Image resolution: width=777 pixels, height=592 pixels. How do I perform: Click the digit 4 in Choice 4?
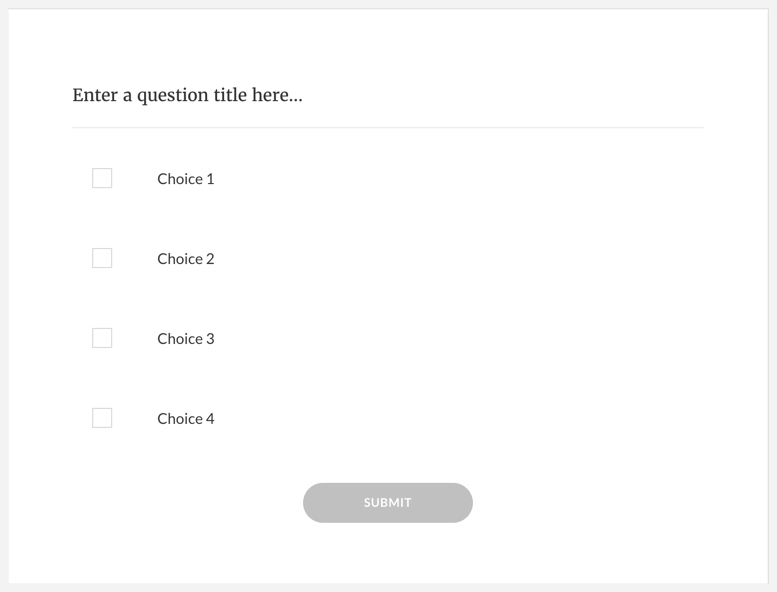pos(211,419)
